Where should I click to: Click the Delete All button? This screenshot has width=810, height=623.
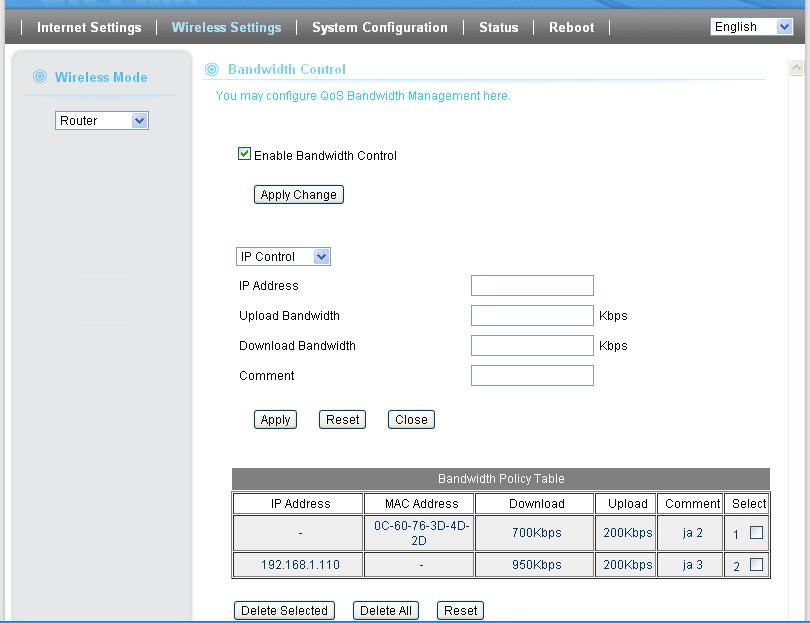(386, 611)
